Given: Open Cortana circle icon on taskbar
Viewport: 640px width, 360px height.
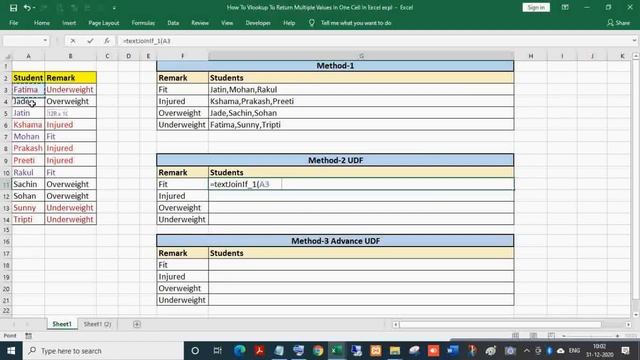Looking at the screenshot, I should tap(195, 351).
